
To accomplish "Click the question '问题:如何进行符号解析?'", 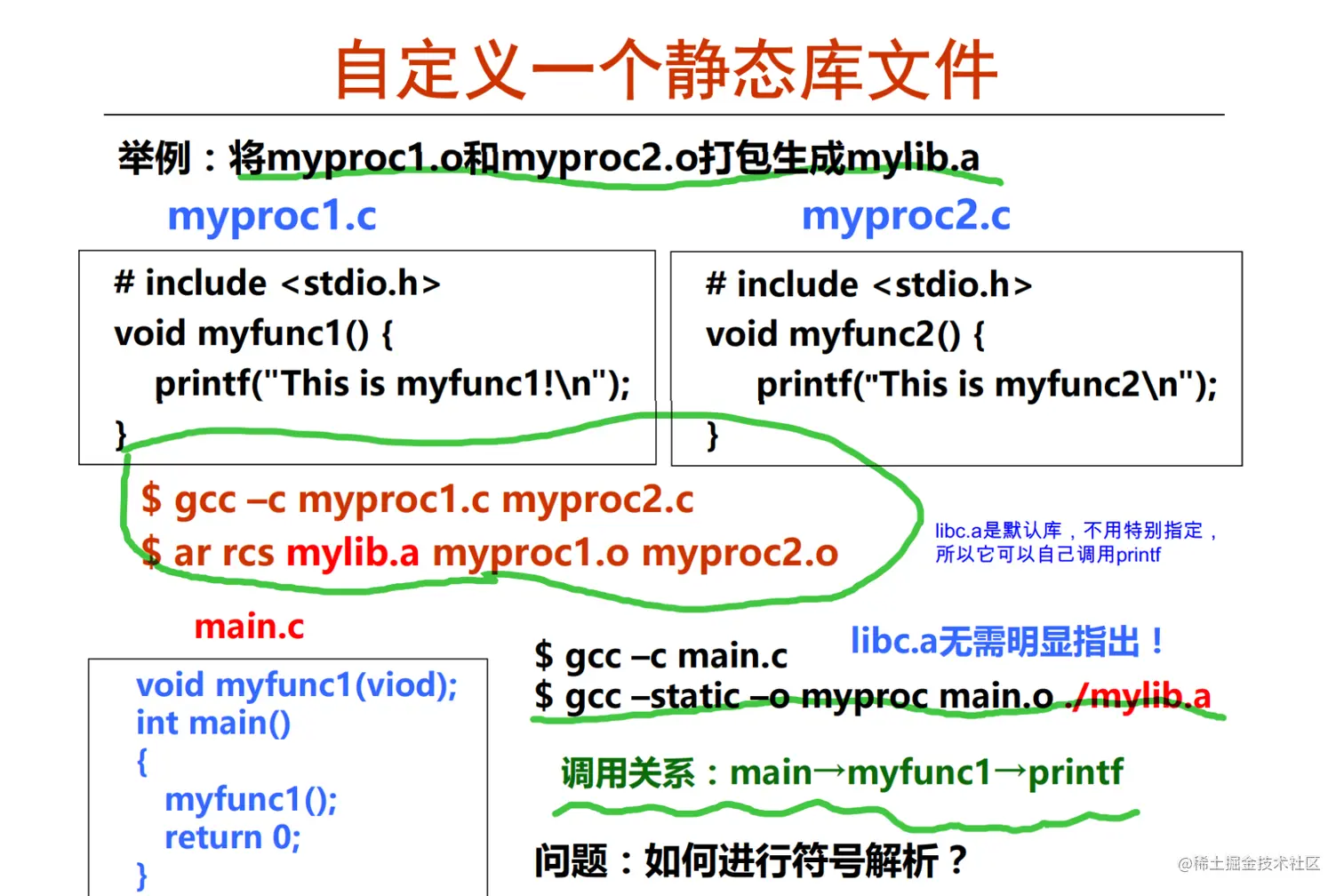I will [x=751, y=860].
